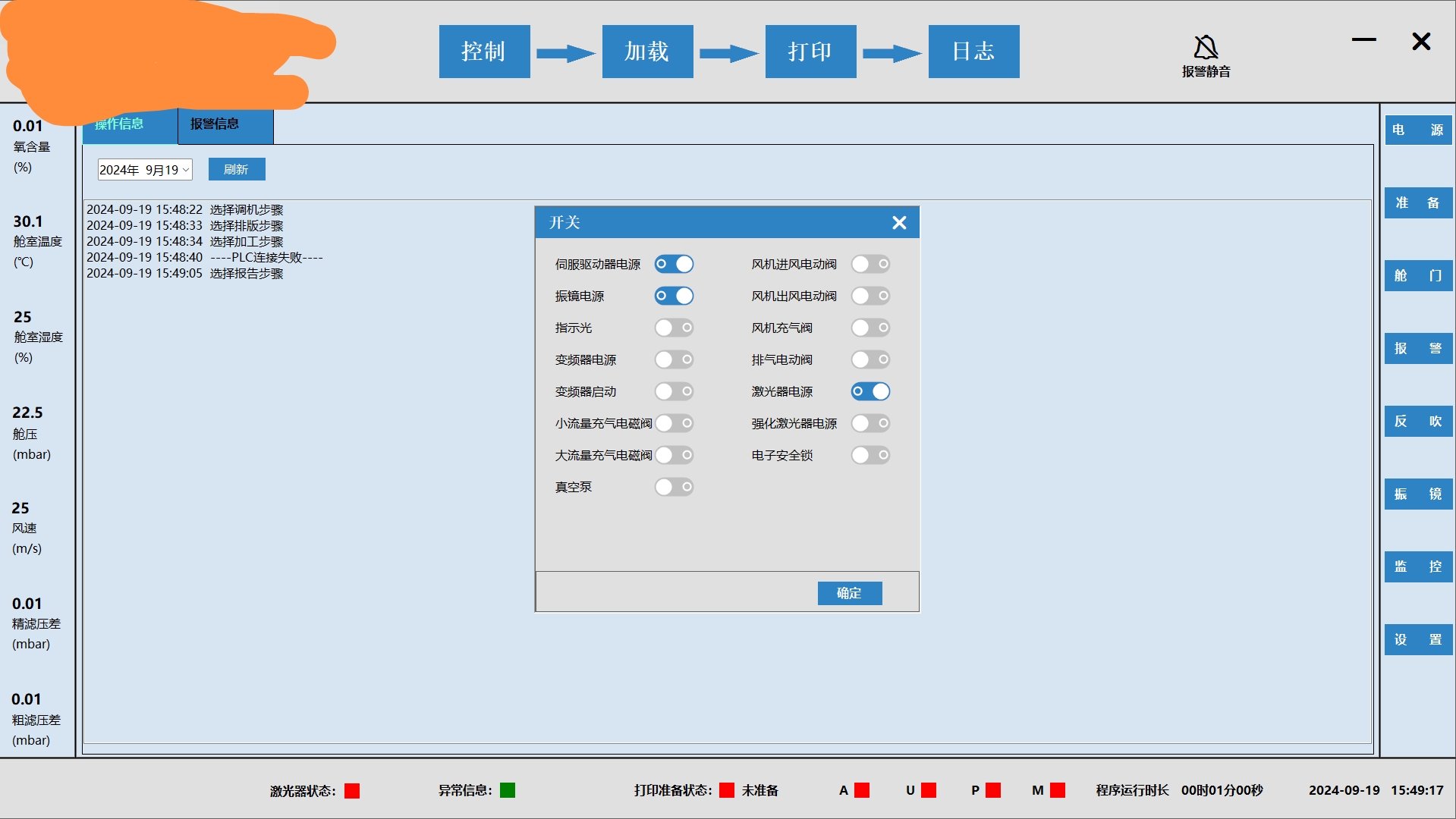Go to 控制 step
The height and width of the screenshot is (819, 1456).
[484, 52]
